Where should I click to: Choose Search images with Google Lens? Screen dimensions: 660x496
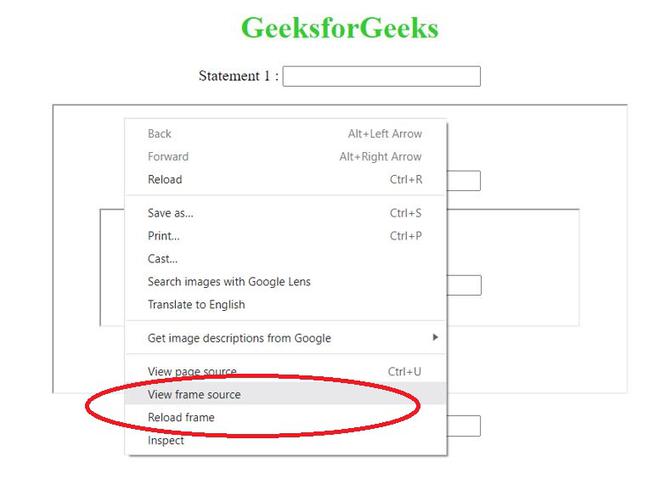(x=229, y=282)
